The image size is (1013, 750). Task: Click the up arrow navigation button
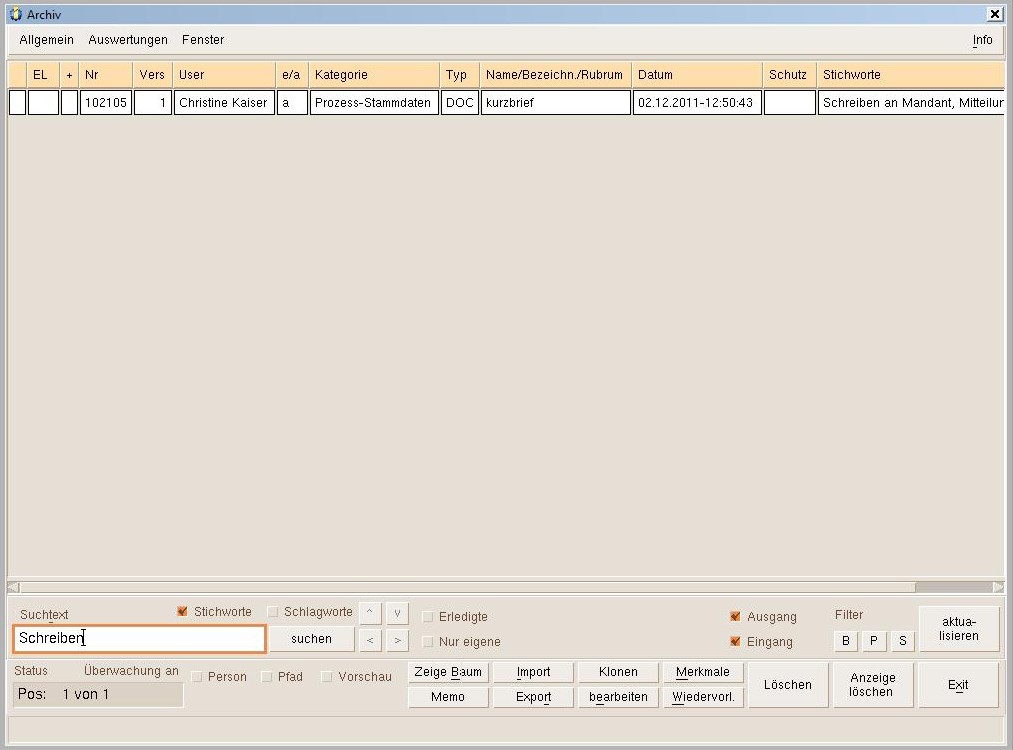(369, 612)
